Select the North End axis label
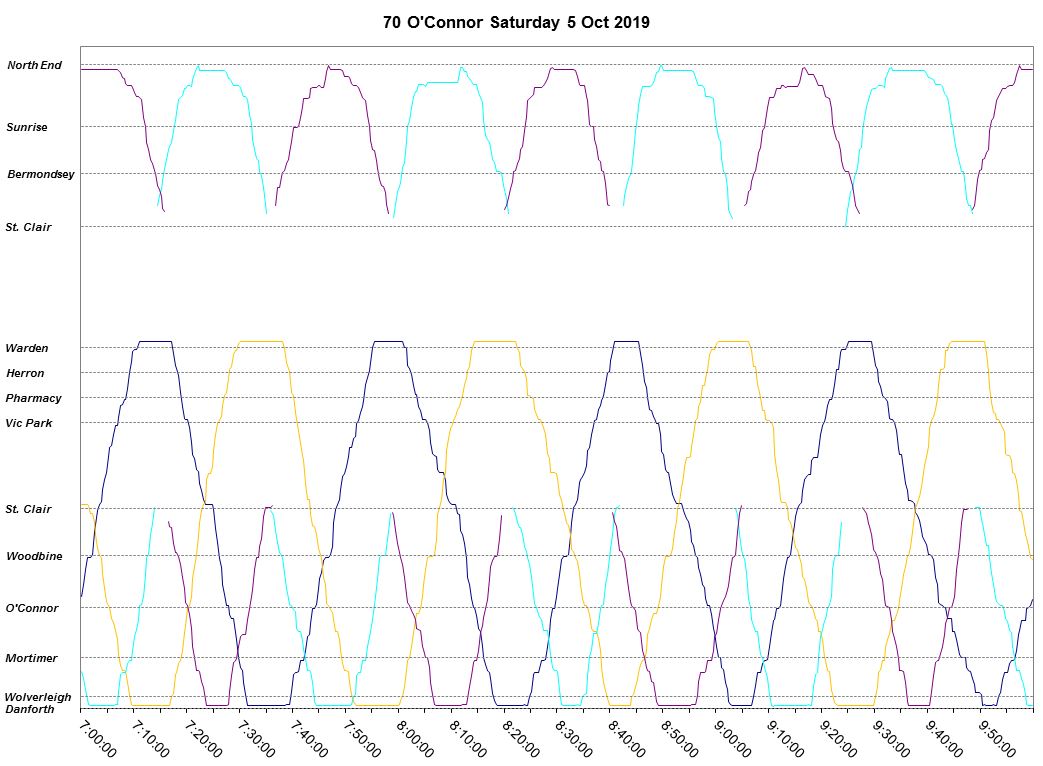Screen dimensions: 1043x766 pos(35,66)
